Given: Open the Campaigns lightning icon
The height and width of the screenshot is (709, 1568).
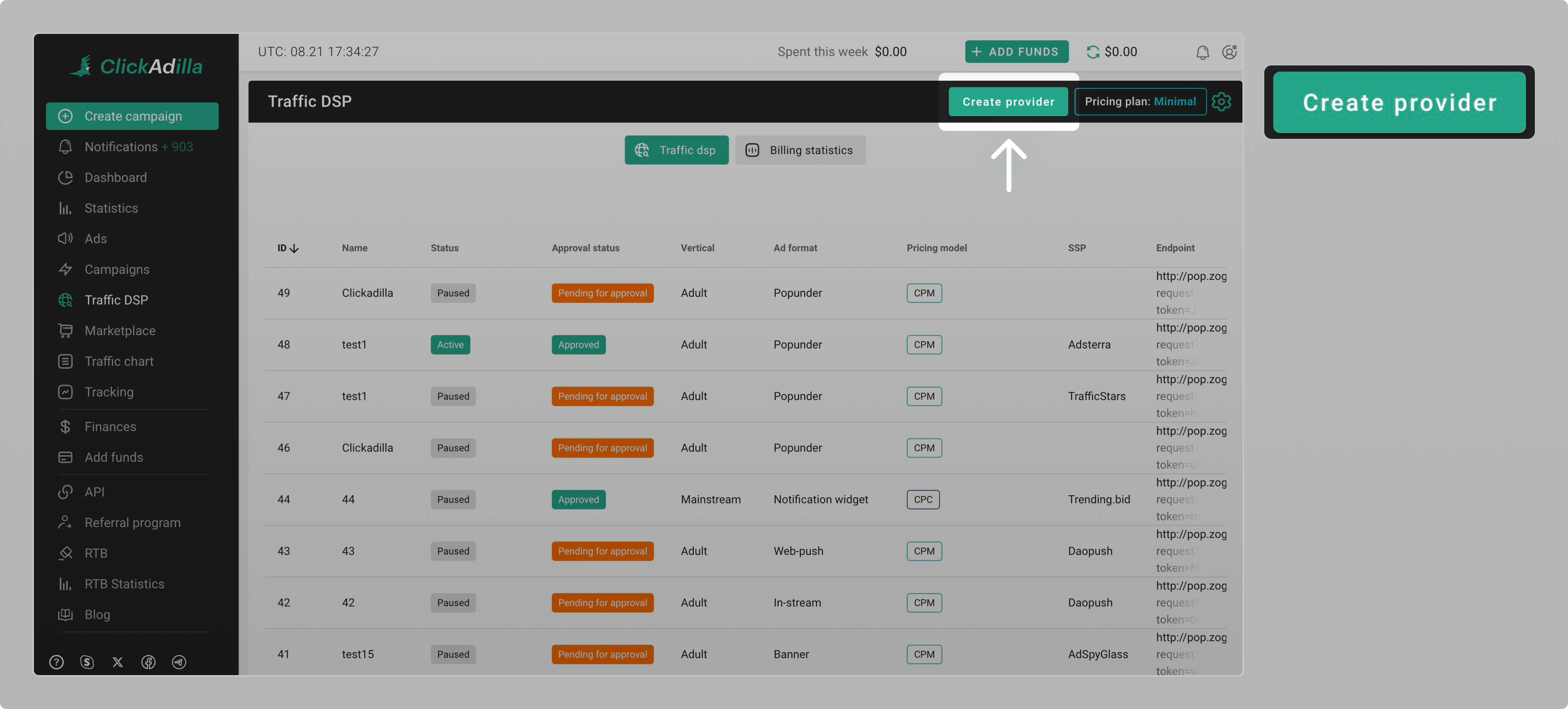Looking at the screenshot, I should point(65,269).
